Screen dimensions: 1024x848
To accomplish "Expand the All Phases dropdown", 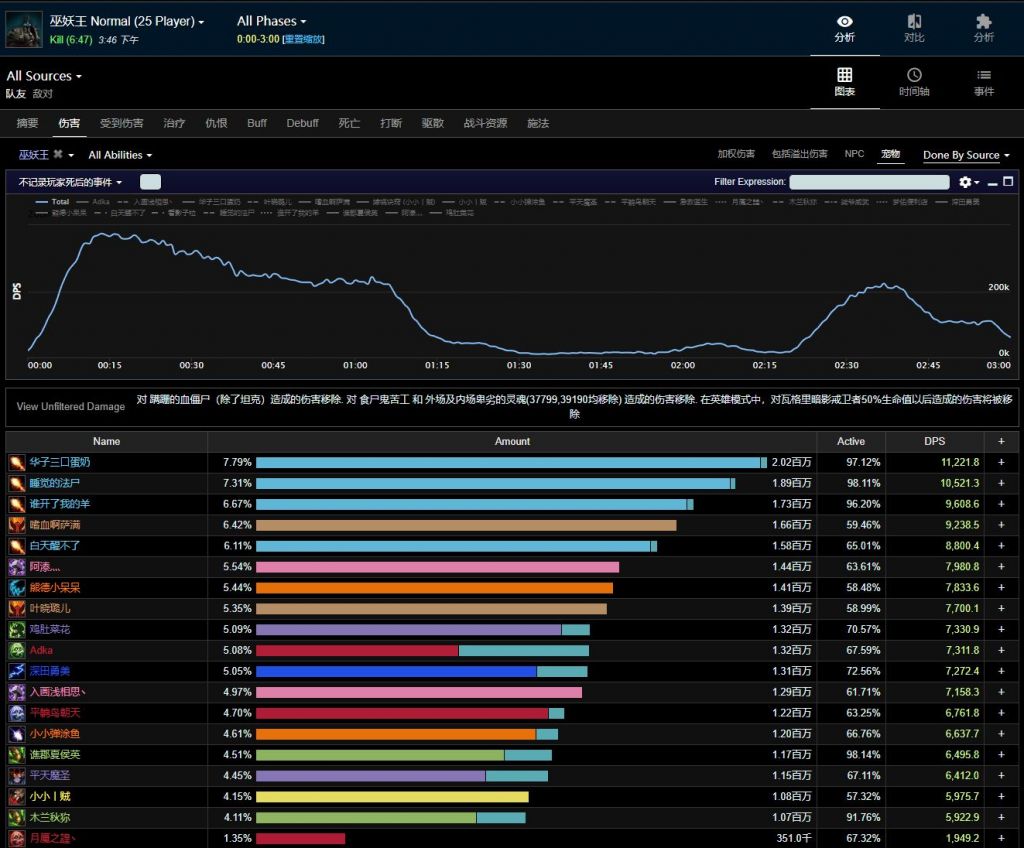I will 271,21.
